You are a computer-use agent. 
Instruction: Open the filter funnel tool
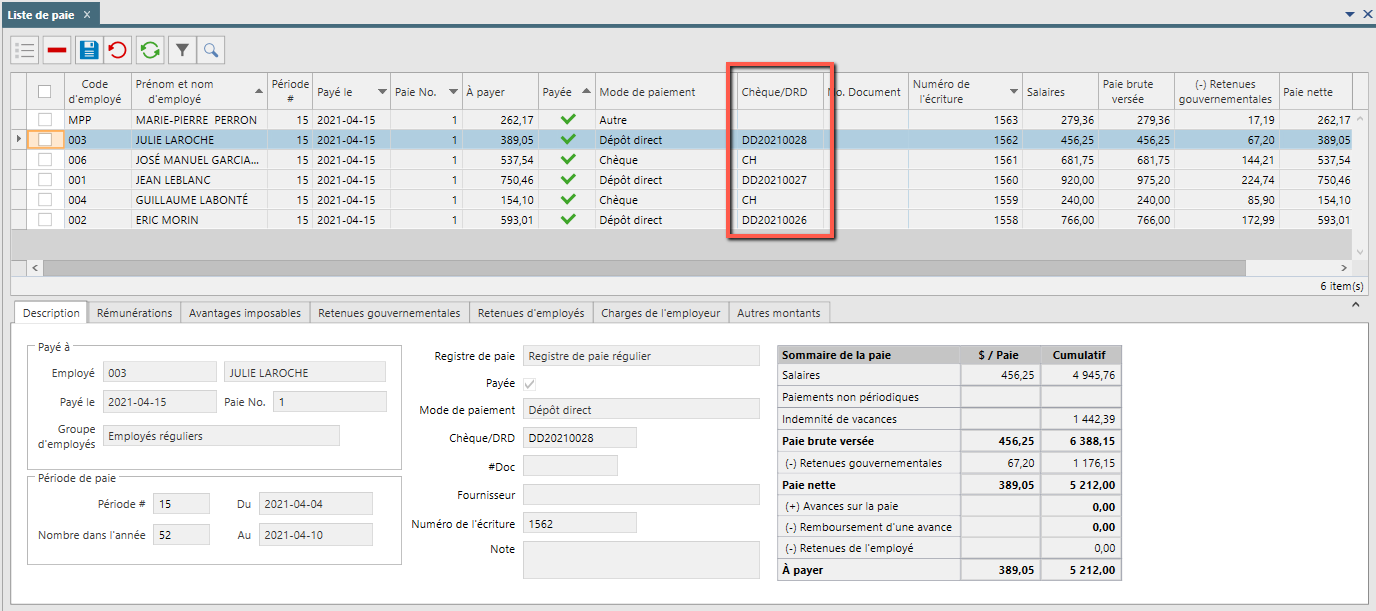click(x=182, y=50)
